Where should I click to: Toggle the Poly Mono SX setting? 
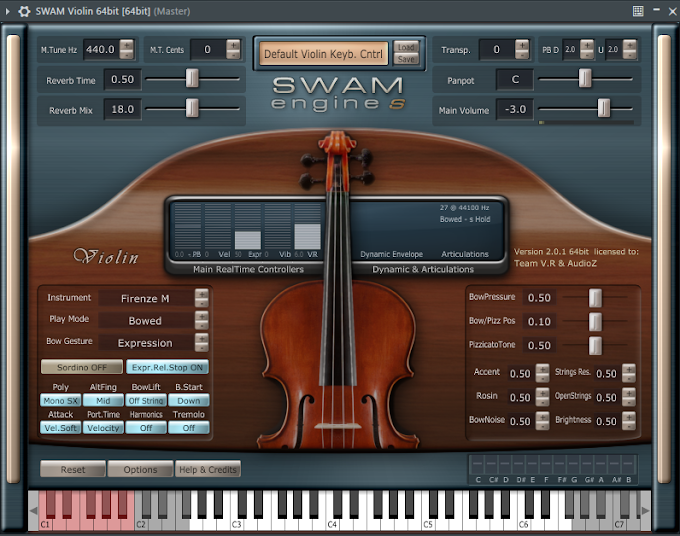(x=61, y=401)
